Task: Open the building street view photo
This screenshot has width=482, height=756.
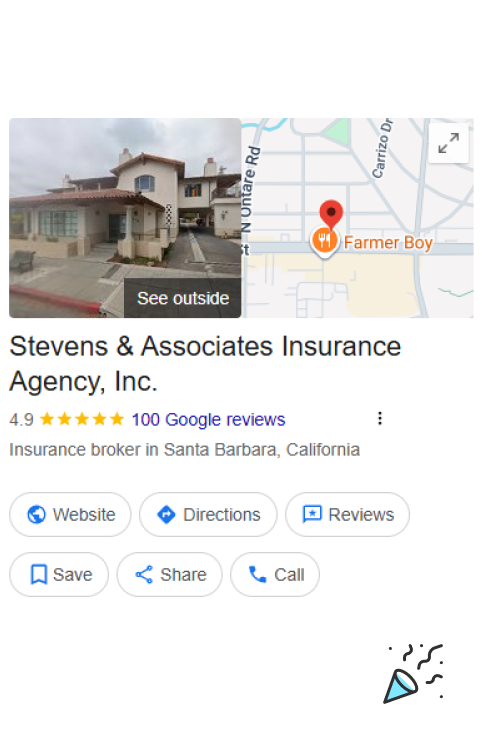Action: [125, 218]
